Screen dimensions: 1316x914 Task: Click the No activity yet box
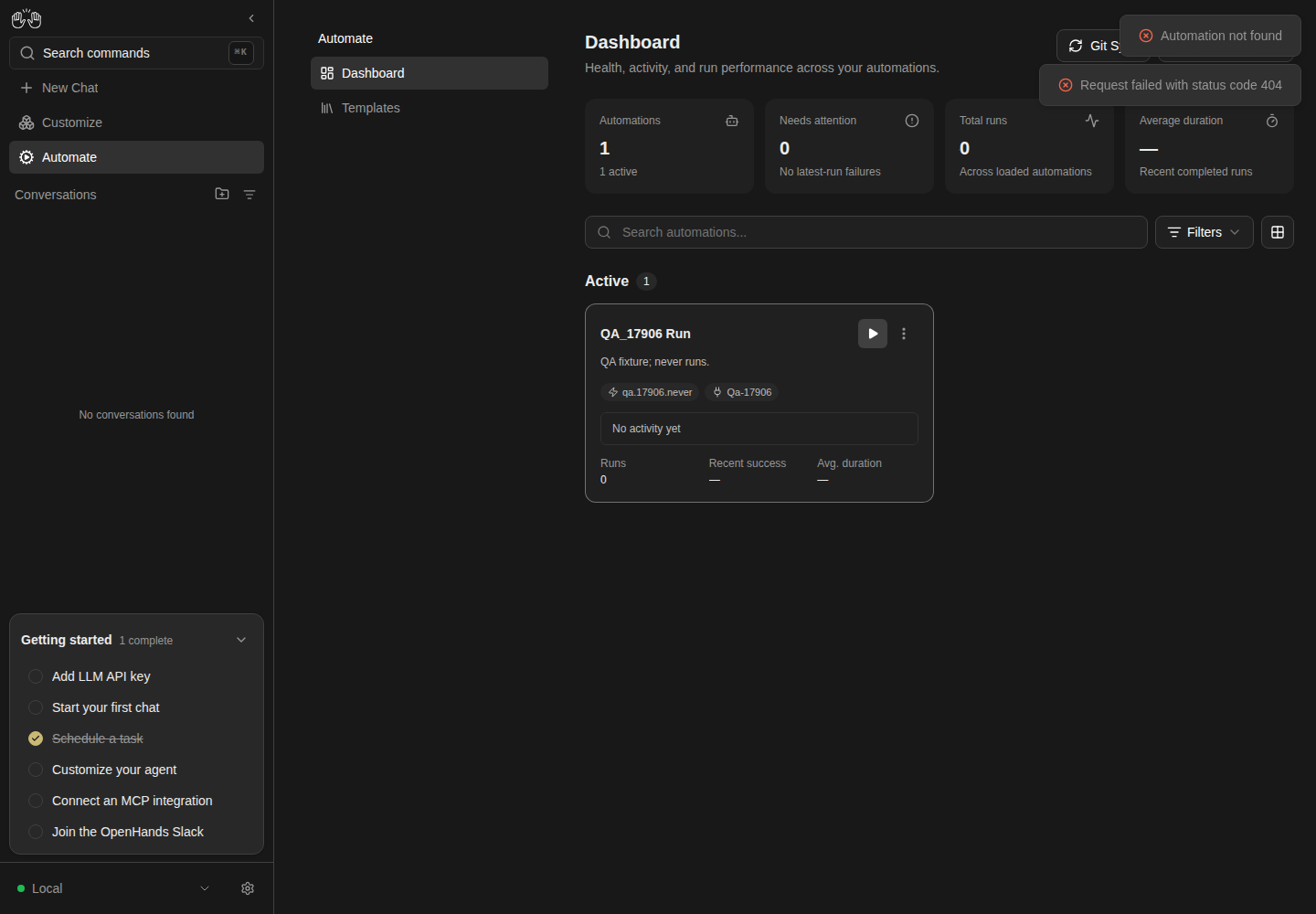[x=759, y=429]
